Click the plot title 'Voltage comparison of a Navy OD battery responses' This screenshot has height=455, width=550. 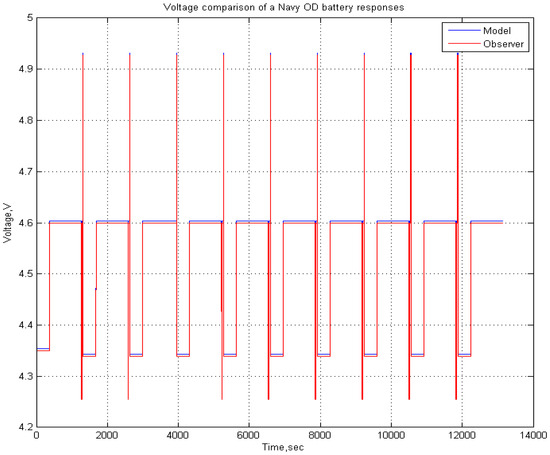click(x=283, y=8)
